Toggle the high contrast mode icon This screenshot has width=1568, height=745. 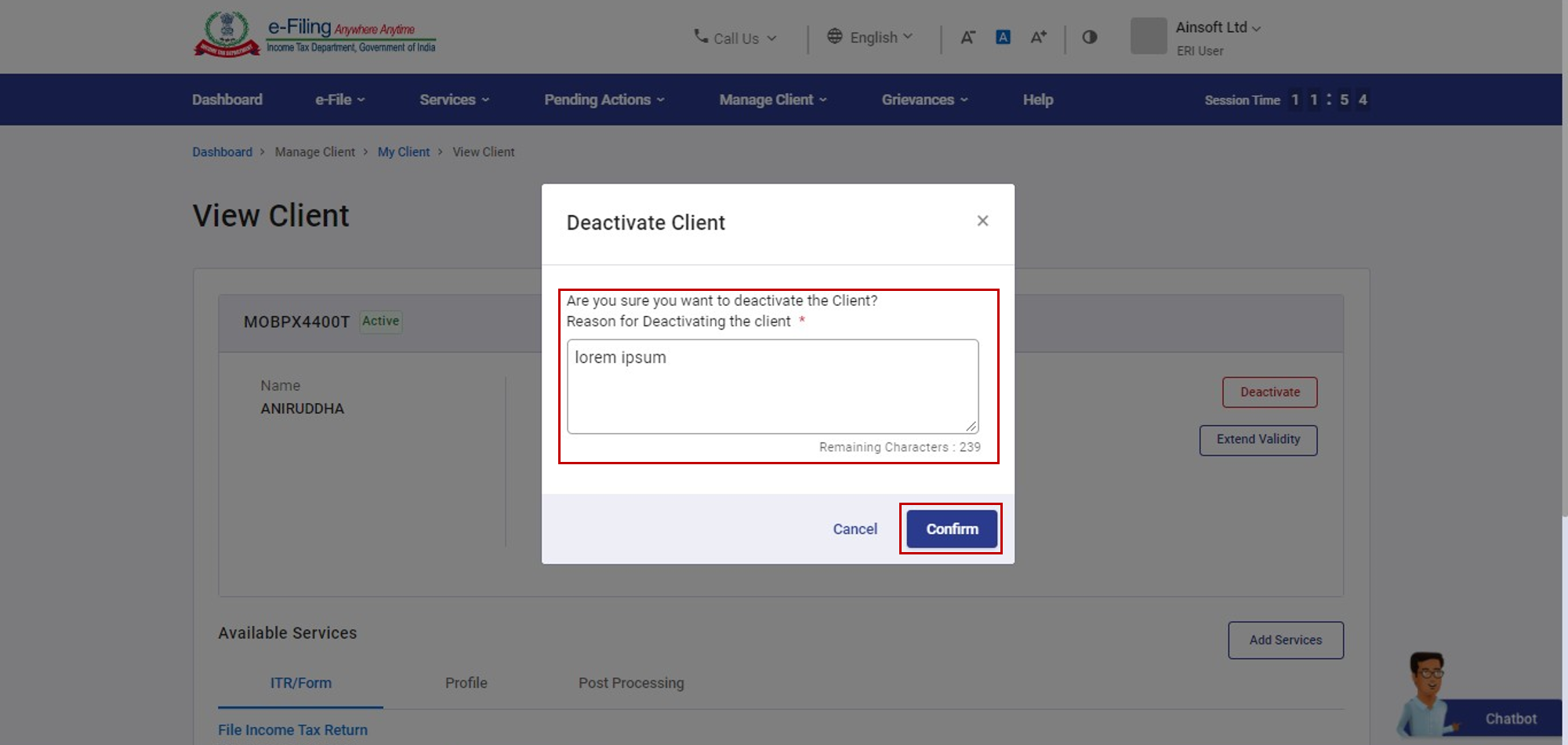[x=1089, y=37]
